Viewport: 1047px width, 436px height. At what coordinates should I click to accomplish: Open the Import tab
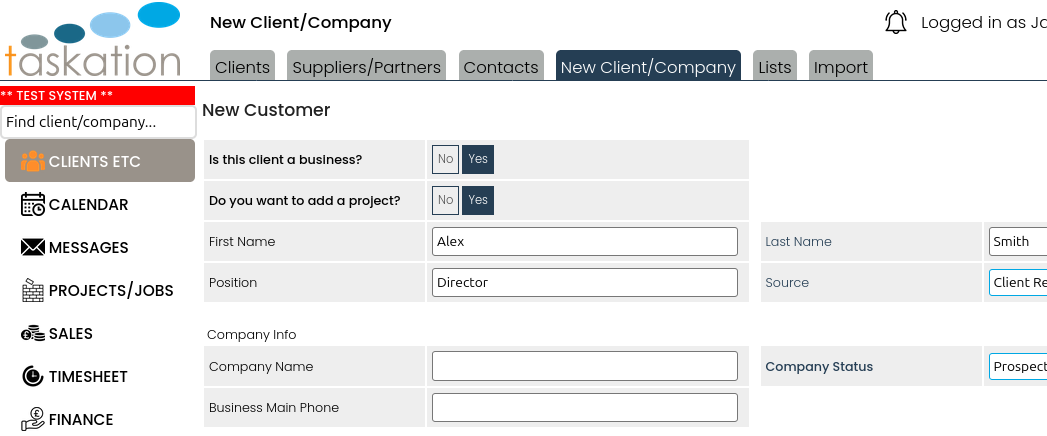point(840,67)
